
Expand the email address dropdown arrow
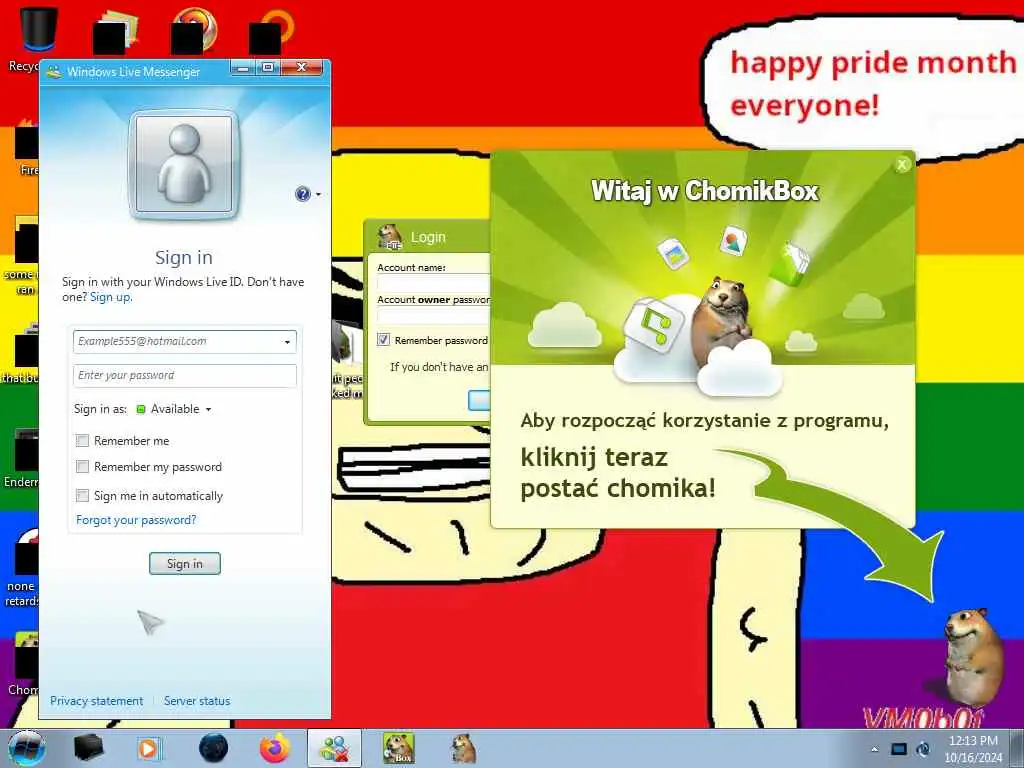click(x=287, y=342)
